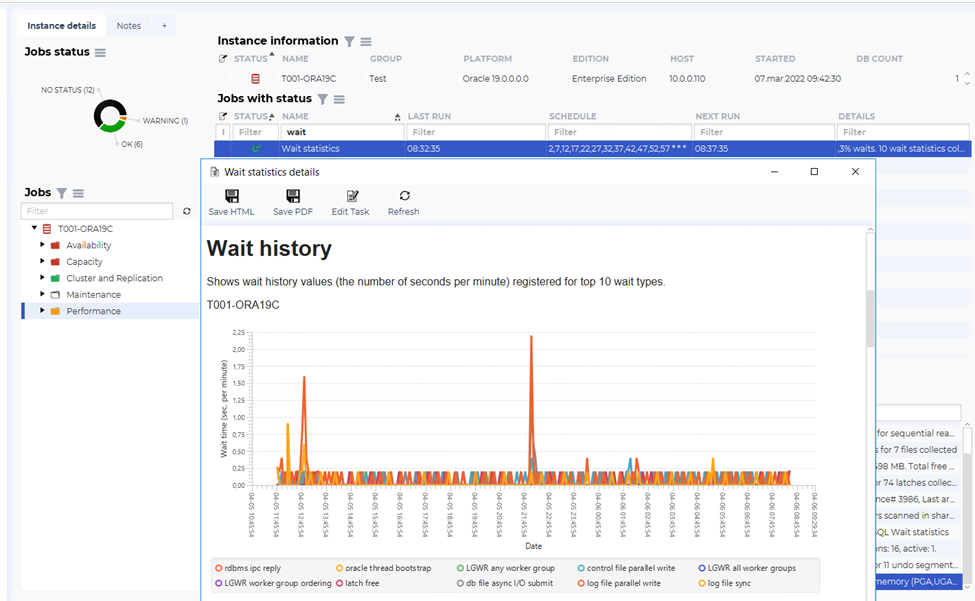Refresh the Wait statistics details
The image size is (975, 601).
click(x=404, y=197)
